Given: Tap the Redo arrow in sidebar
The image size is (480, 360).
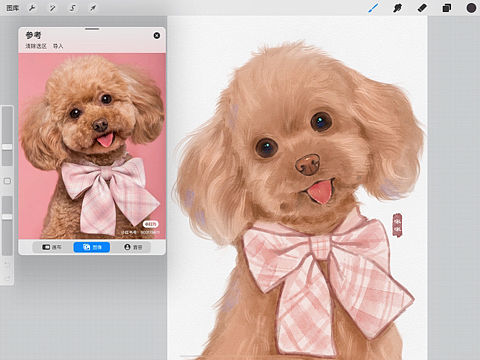Looking at the screenshot, I should 7,277.
